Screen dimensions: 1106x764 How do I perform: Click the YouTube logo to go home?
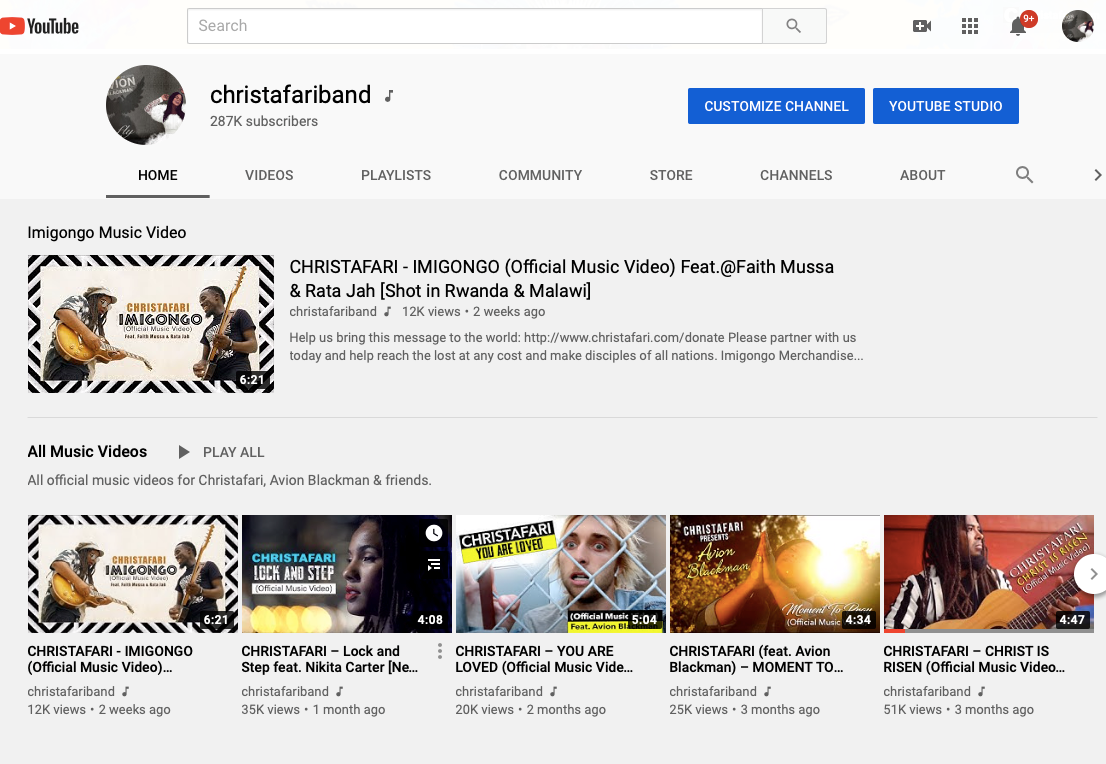point(40,26)
